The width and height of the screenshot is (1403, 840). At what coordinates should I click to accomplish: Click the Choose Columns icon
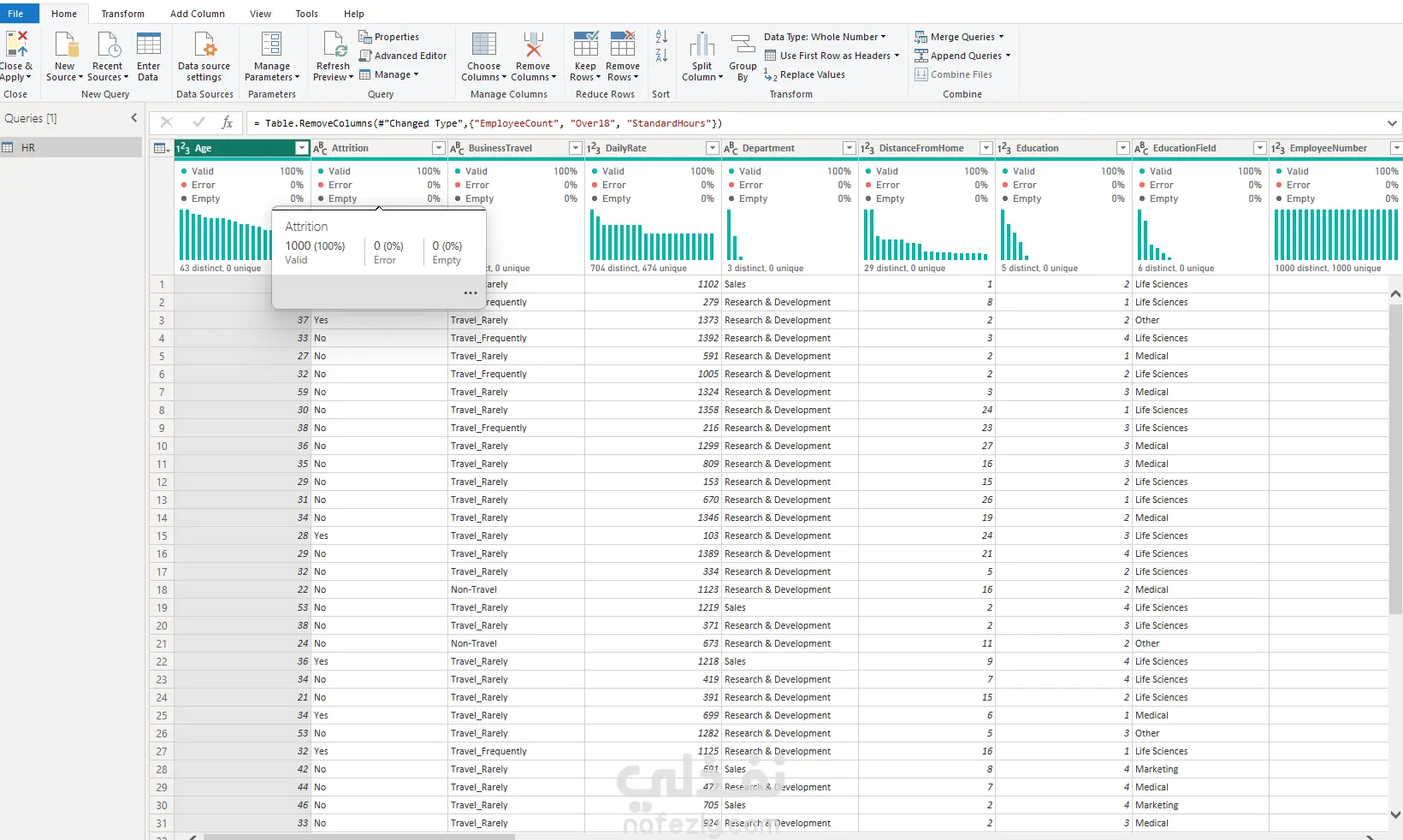pyautogui.click(x=484, y=44)
